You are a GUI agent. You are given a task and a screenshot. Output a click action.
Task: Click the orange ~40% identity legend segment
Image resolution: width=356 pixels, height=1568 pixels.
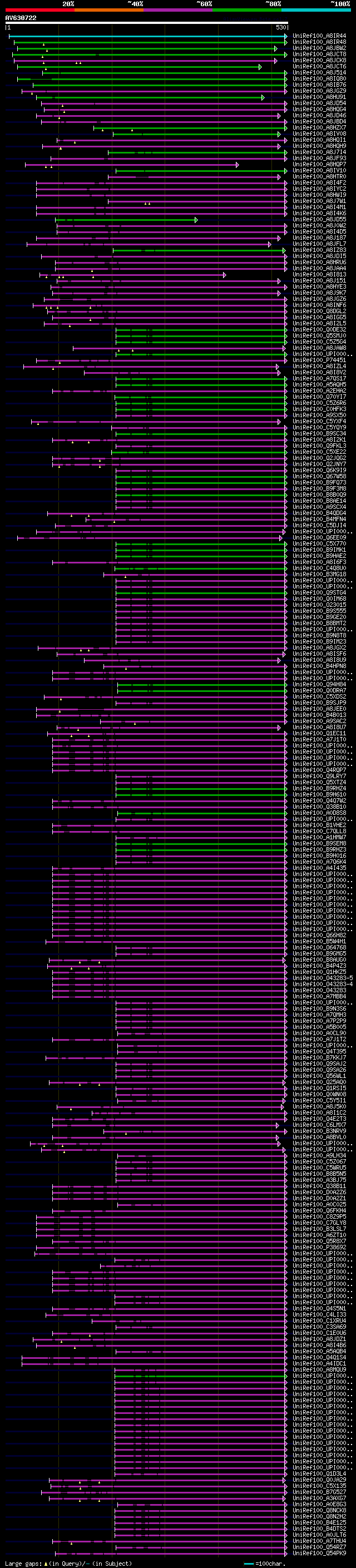[109, 10]
